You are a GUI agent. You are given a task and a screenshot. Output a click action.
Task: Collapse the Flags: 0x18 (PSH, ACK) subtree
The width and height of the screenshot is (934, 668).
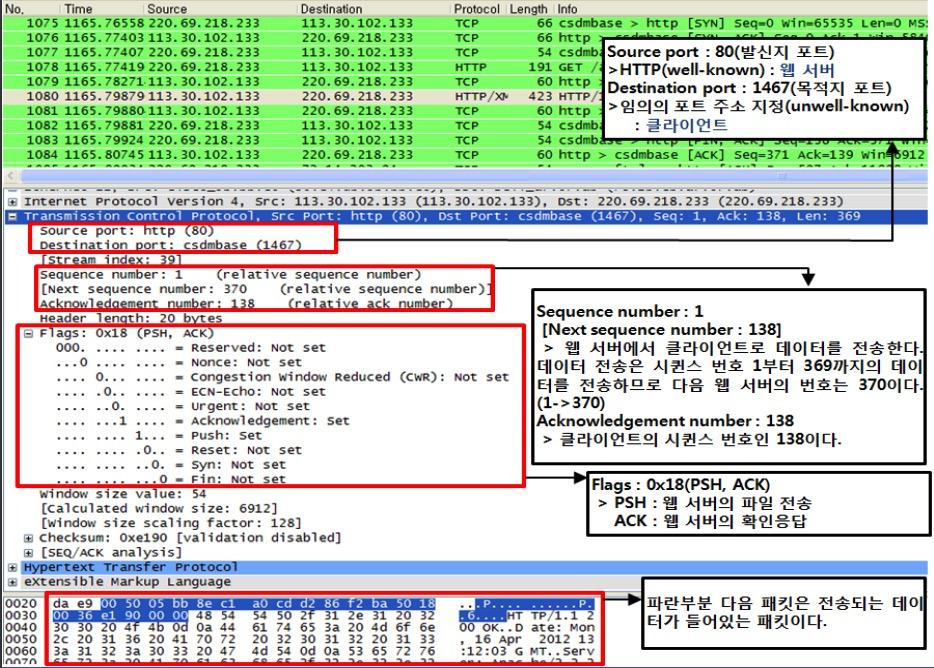[28, 334]
